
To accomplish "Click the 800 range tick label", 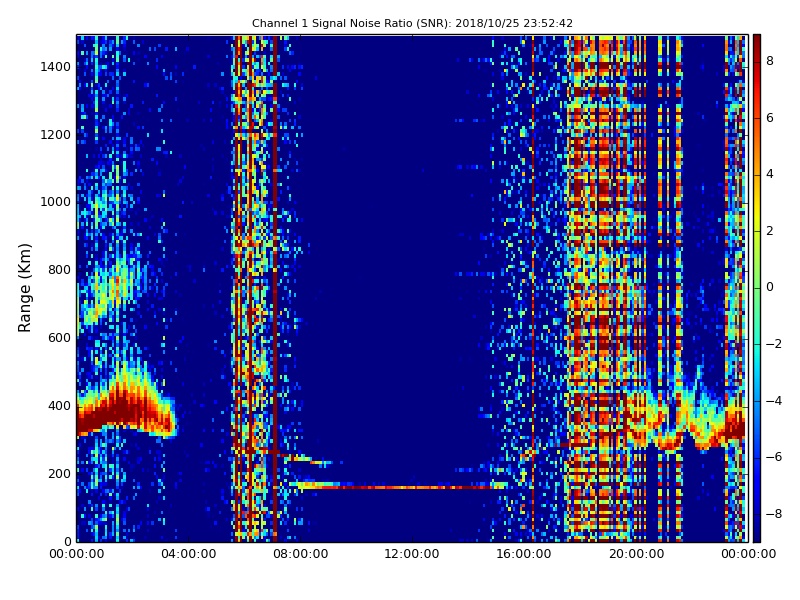I will click(59, 269).
